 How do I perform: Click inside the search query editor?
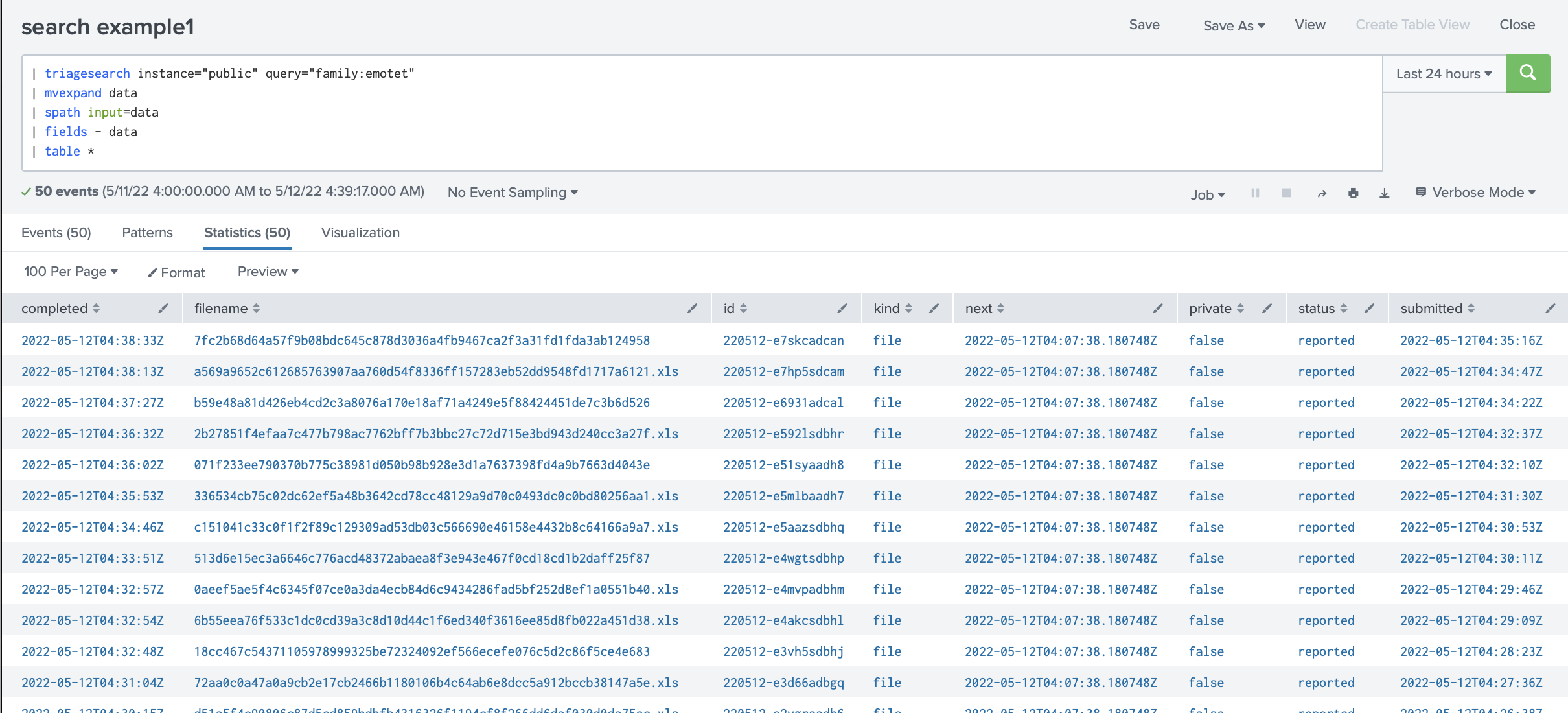[x=702, y=113]
